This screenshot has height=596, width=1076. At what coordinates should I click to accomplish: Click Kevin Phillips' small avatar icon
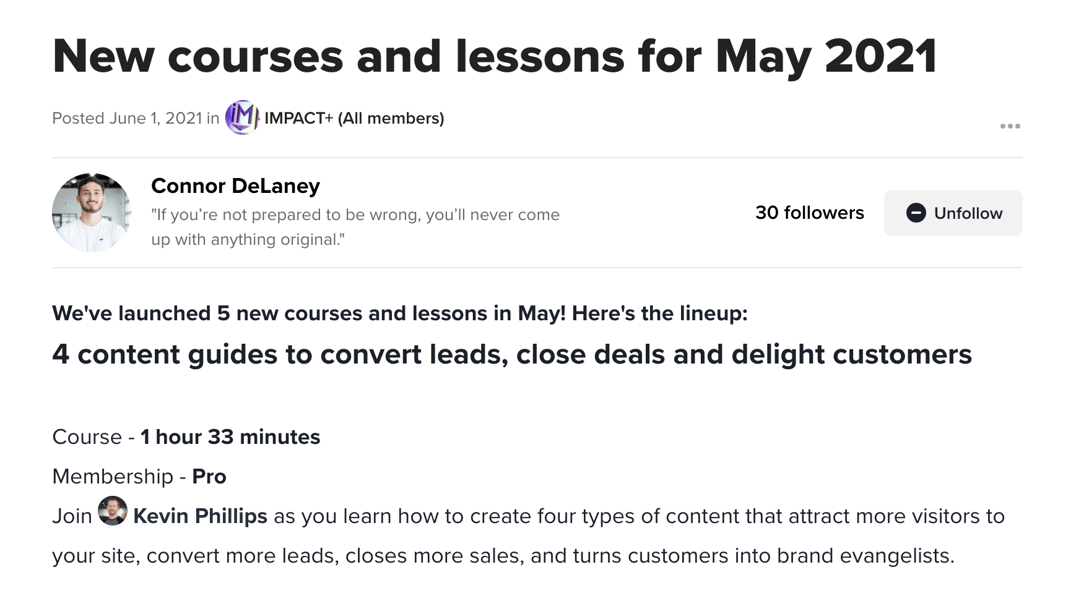coord(112,512)
